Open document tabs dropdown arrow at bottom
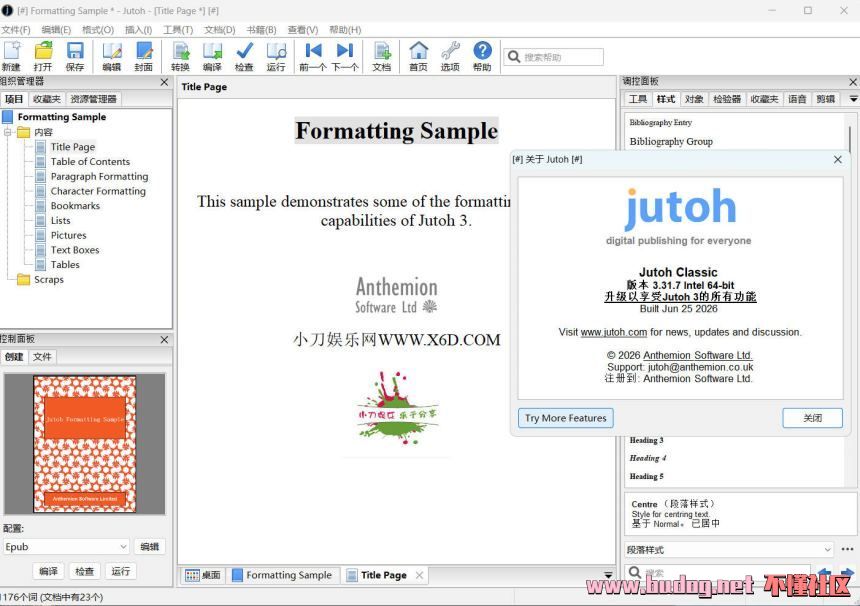The image size is (860, 606). point(608,575)
